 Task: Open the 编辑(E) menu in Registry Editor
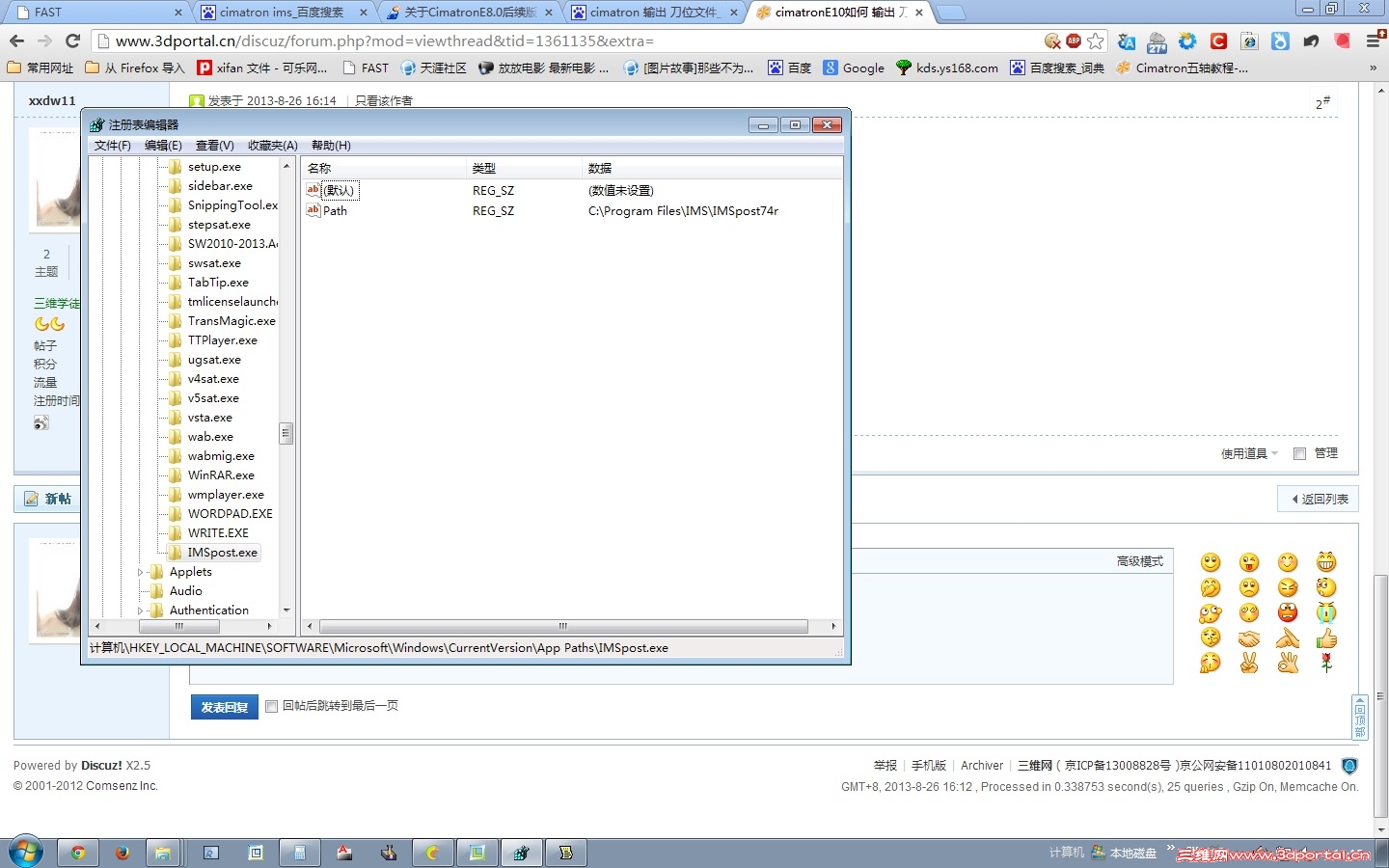coord(163,146)
